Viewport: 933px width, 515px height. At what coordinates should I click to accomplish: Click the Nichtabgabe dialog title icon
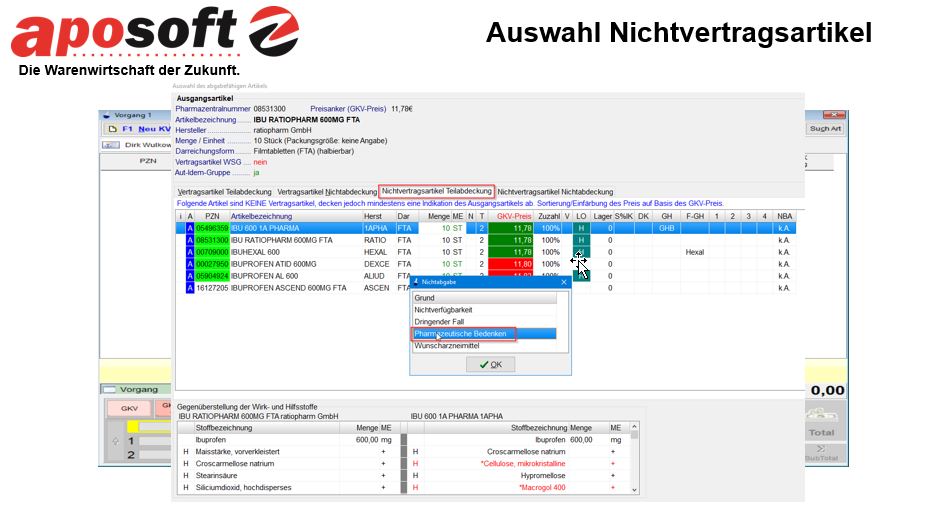coord(416,282)
